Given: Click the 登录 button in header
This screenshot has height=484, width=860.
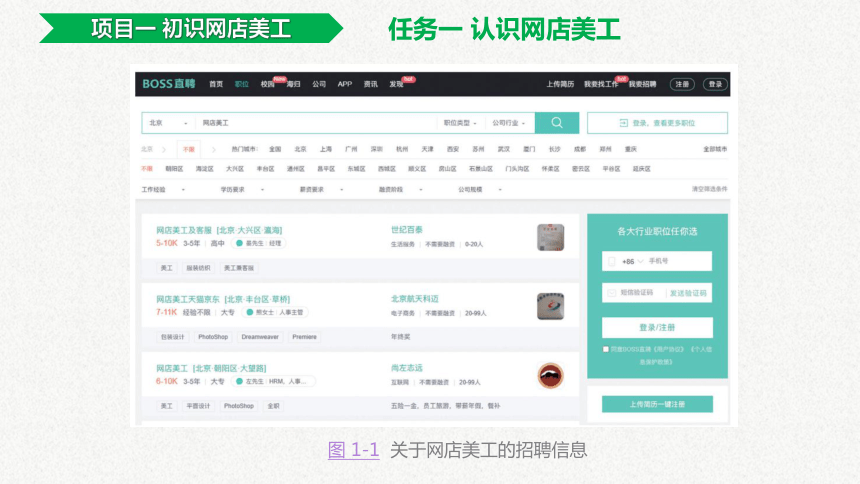Looking at the screenshot, I should point(715,84).
